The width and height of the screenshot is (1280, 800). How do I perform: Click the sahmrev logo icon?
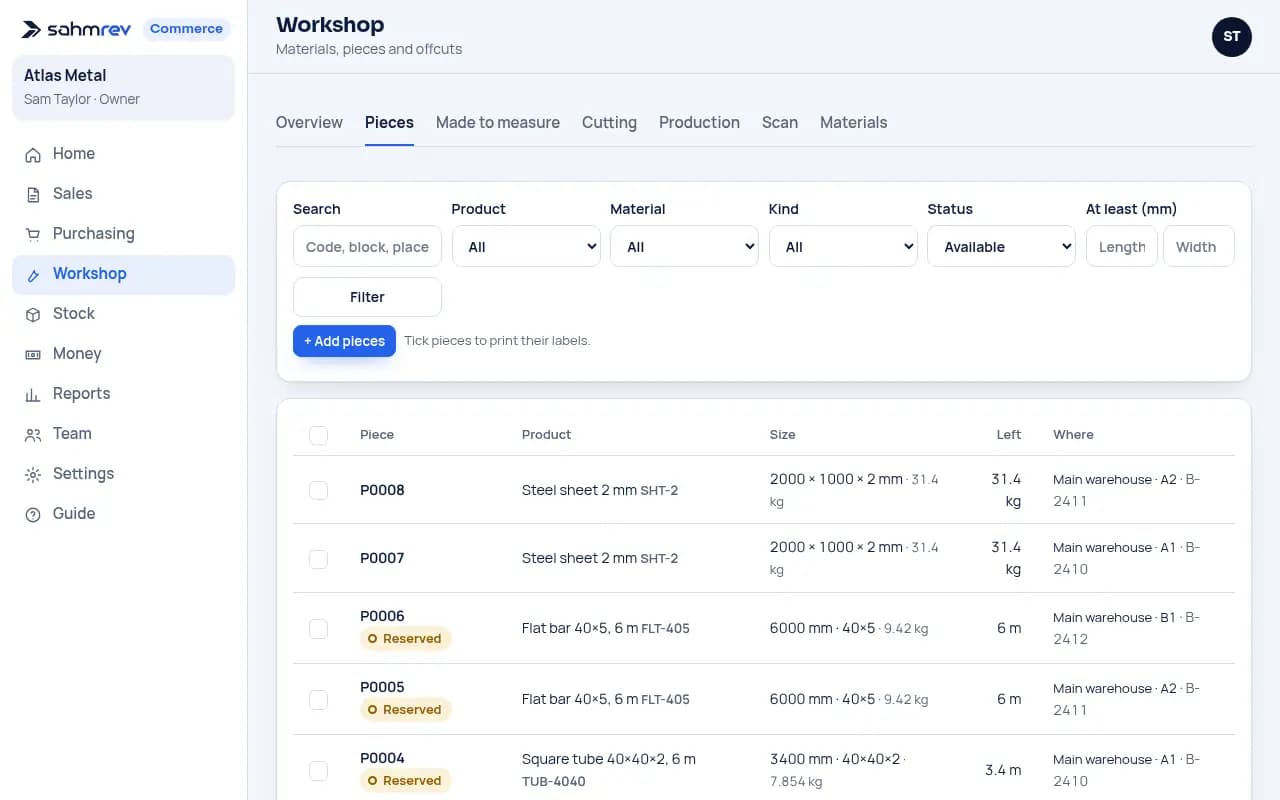(32, 29)
